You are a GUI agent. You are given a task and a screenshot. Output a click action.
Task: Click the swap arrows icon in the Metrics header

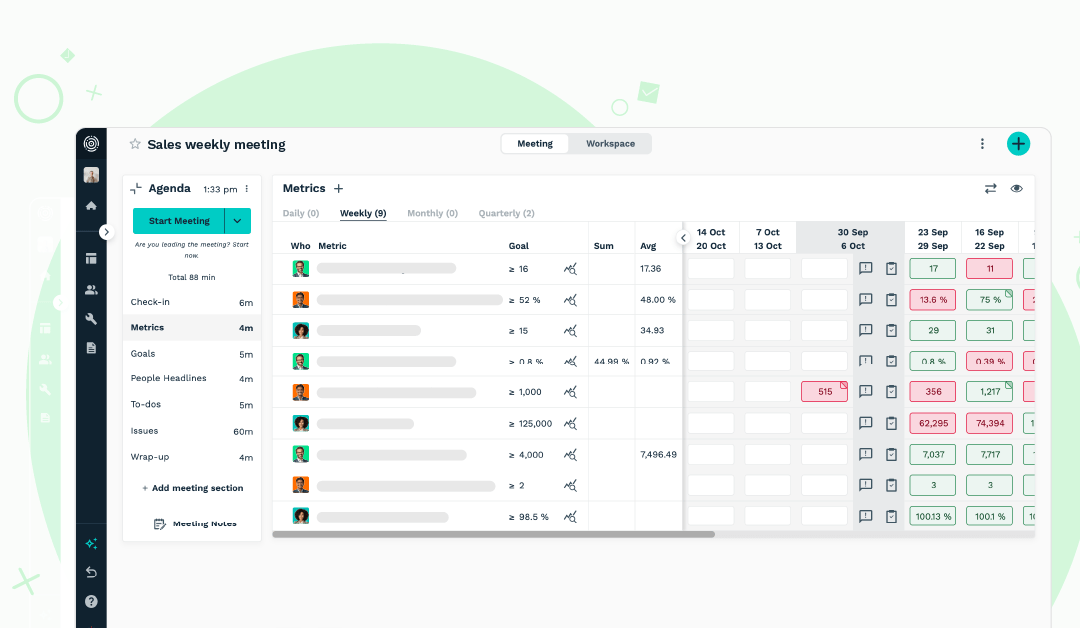(x=990, y=188)
